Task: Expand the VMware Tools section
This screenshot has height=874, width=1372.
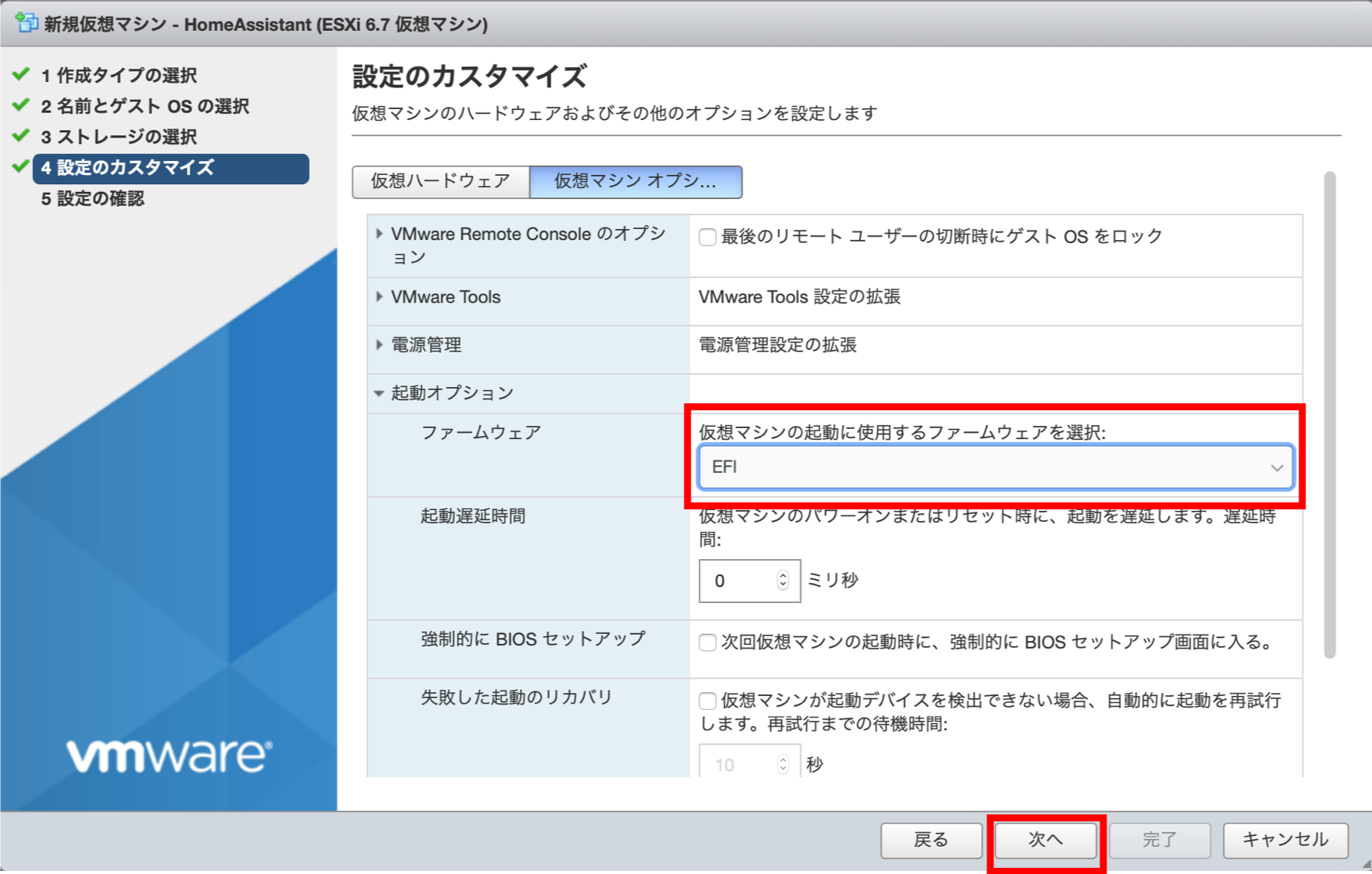Action: click(379, 296)
